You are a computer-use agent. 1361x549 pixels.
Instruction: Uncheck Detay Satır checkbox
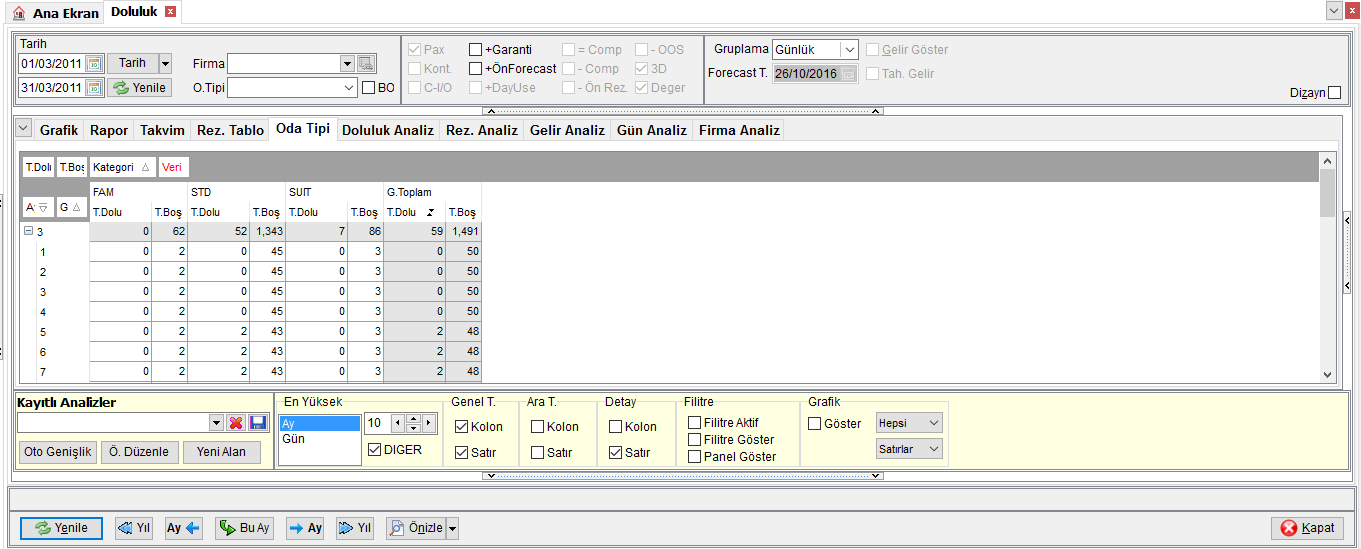click(616, 453)
